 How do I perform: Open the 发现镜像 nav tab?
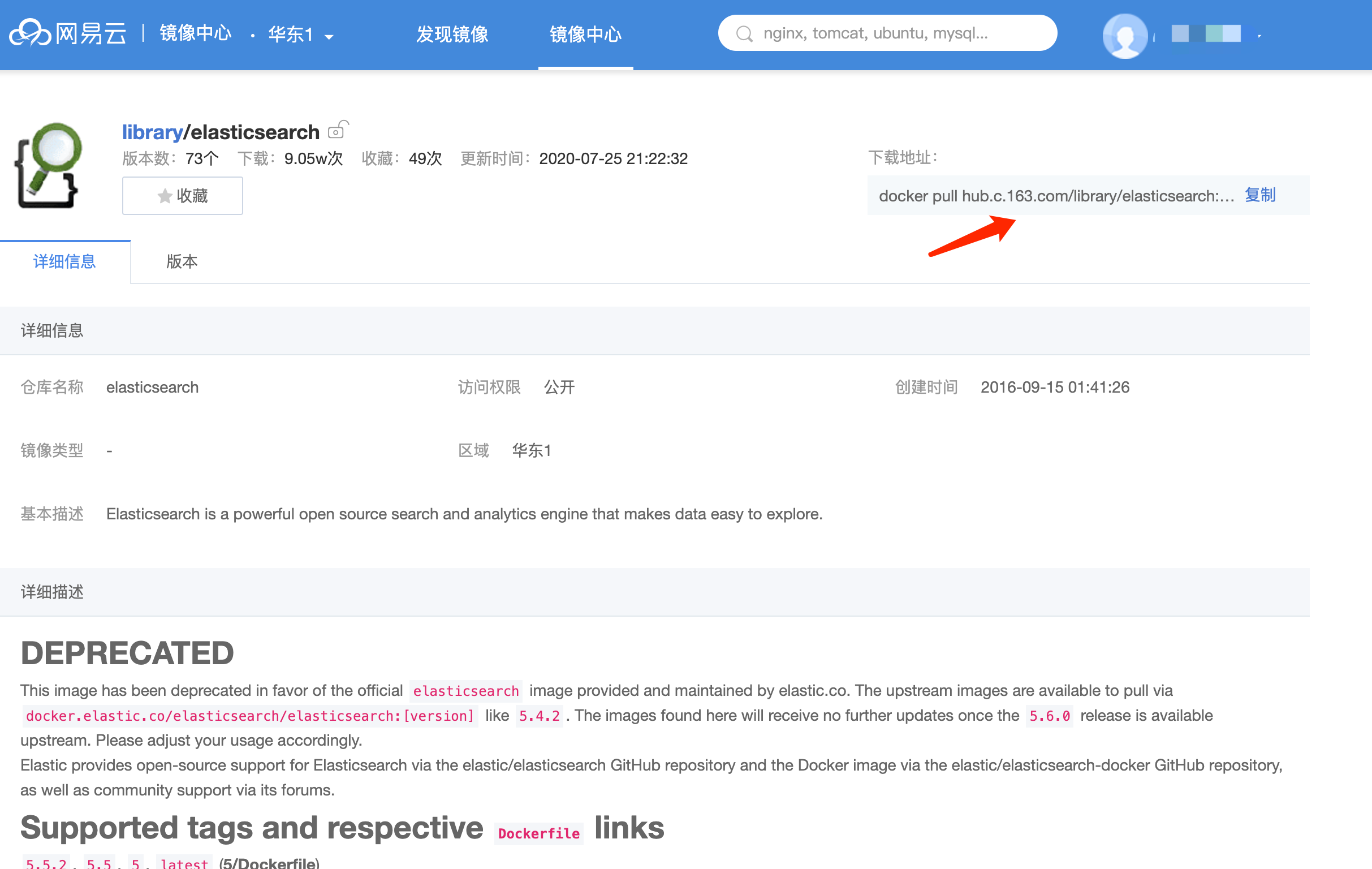[x=452, y=34]
